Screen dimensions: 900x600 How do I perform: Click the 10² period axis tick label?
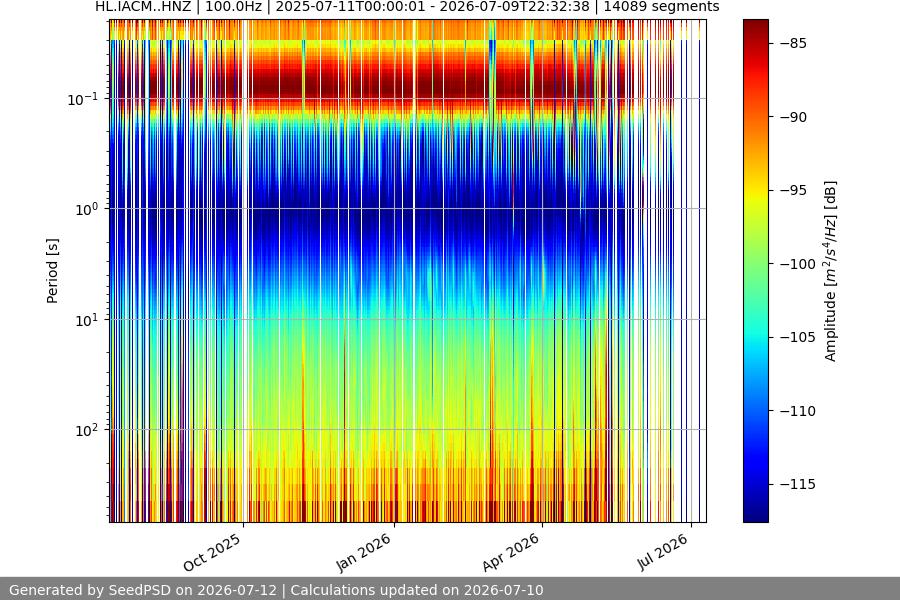(x=86, y=431)
